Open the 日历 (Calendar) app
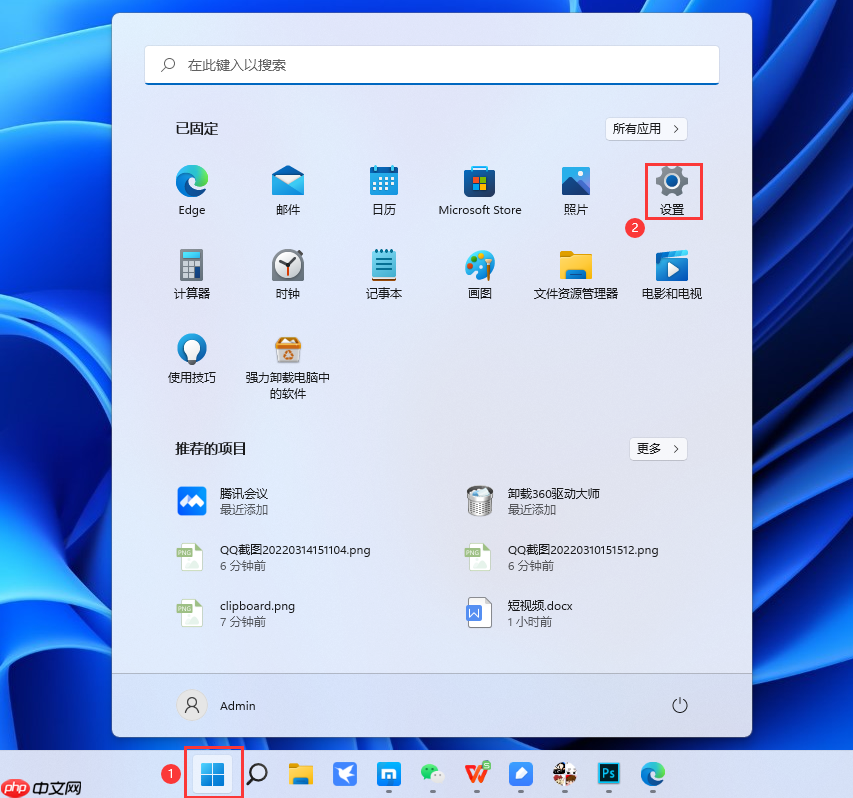The height and width of the screenshot is (798, 853). [x=383, y=183]
